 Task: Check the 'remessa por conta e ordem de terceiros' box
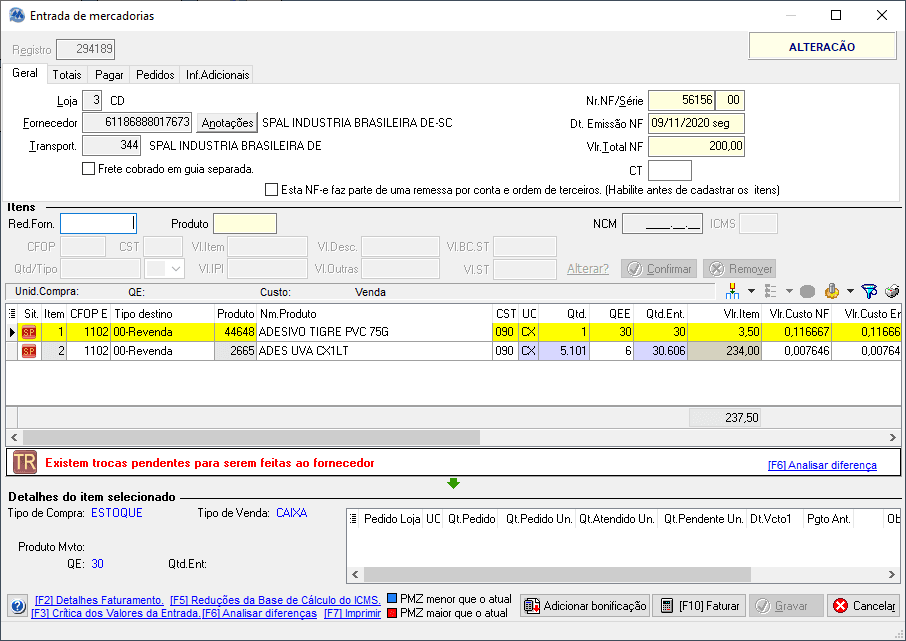[x=271, y=189]
